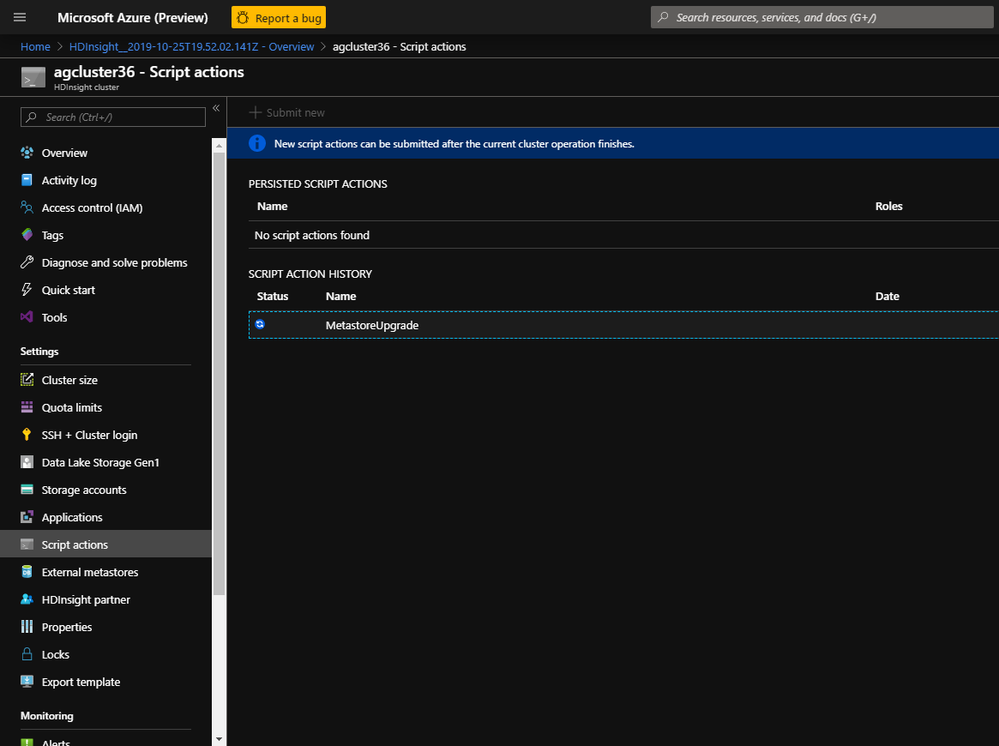Click the External metastores database icon
This screenshot has height=746, width=999.
tap(27, 571)
